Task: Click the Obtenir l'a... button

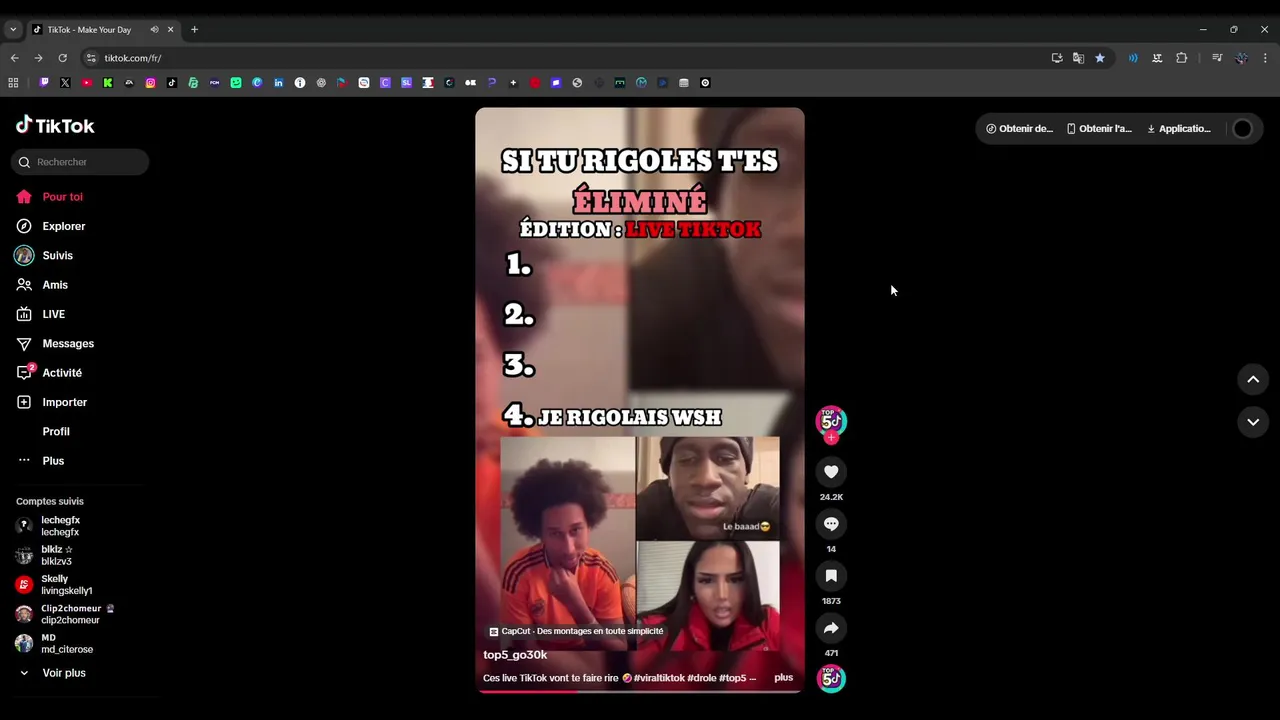Action: pyautogui.click(x=1099, y=128)
